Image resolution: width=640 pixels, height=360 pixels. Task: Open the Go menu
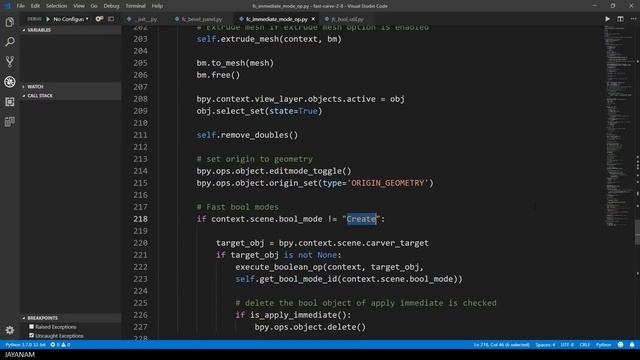[94, 6]
